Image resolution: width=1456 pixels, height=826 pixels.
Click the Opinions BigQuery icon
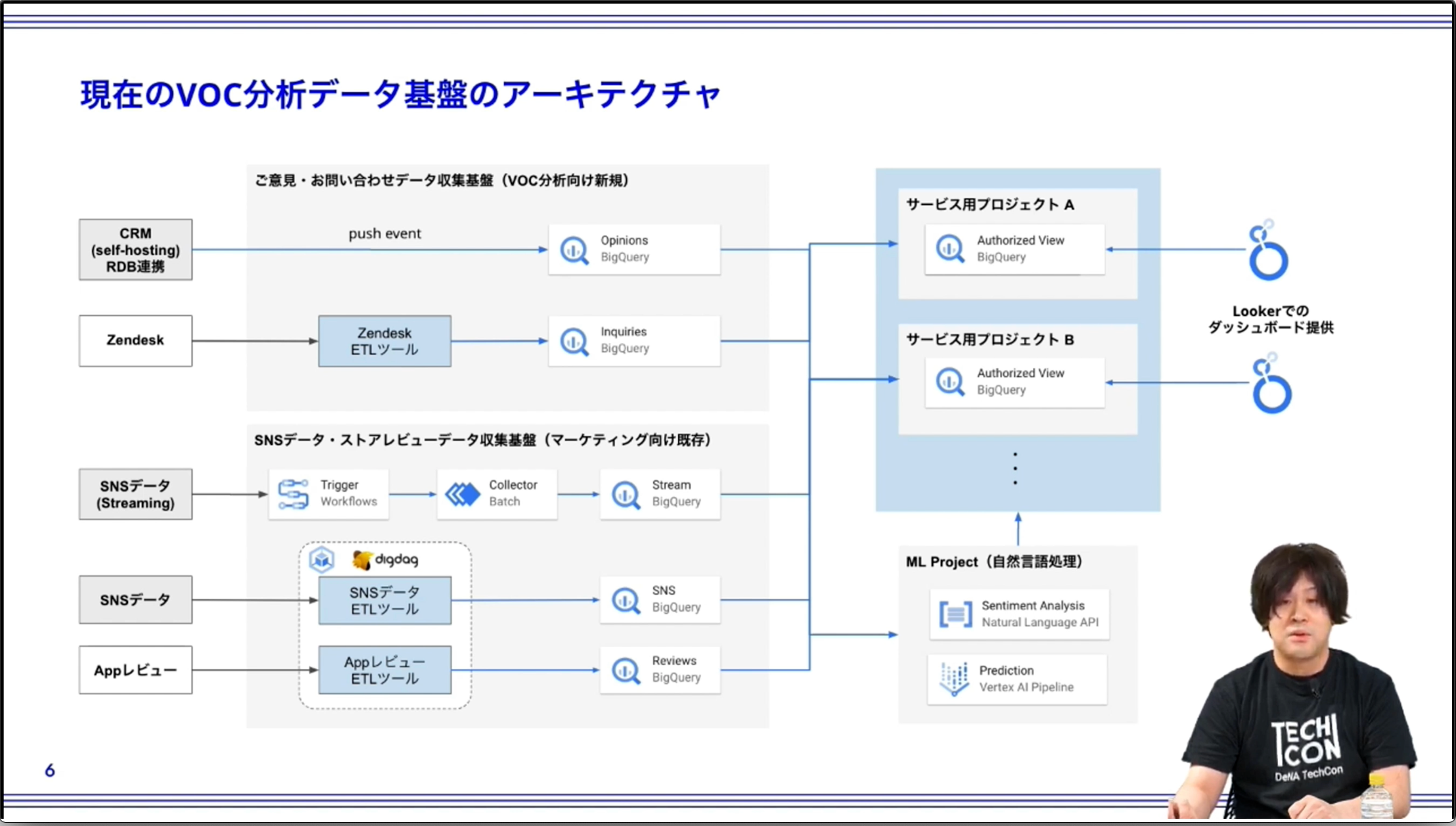point(574,250)
